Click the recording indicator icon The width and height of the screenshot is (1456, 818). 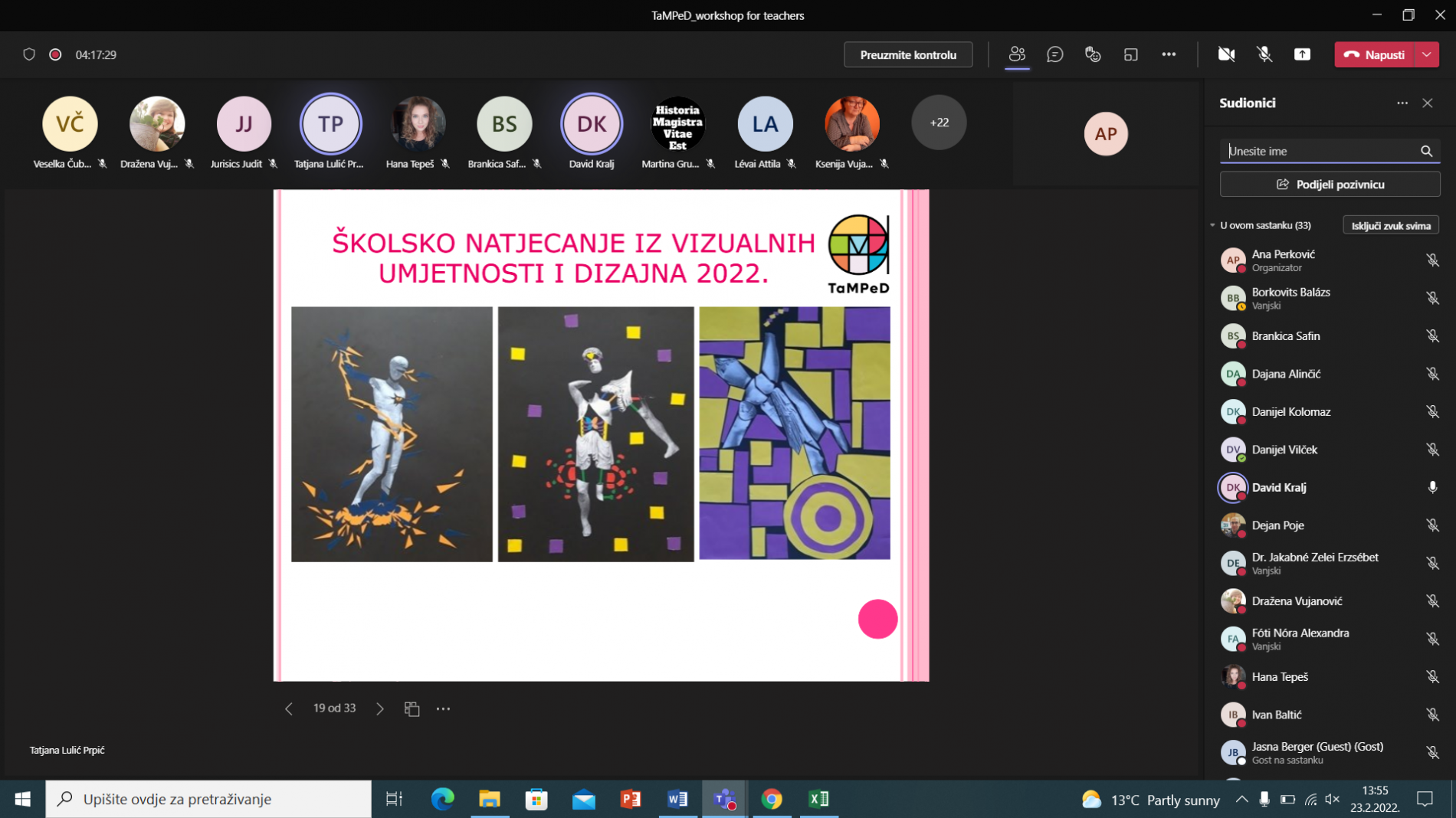pyautogui.click(x=55, y=54)
